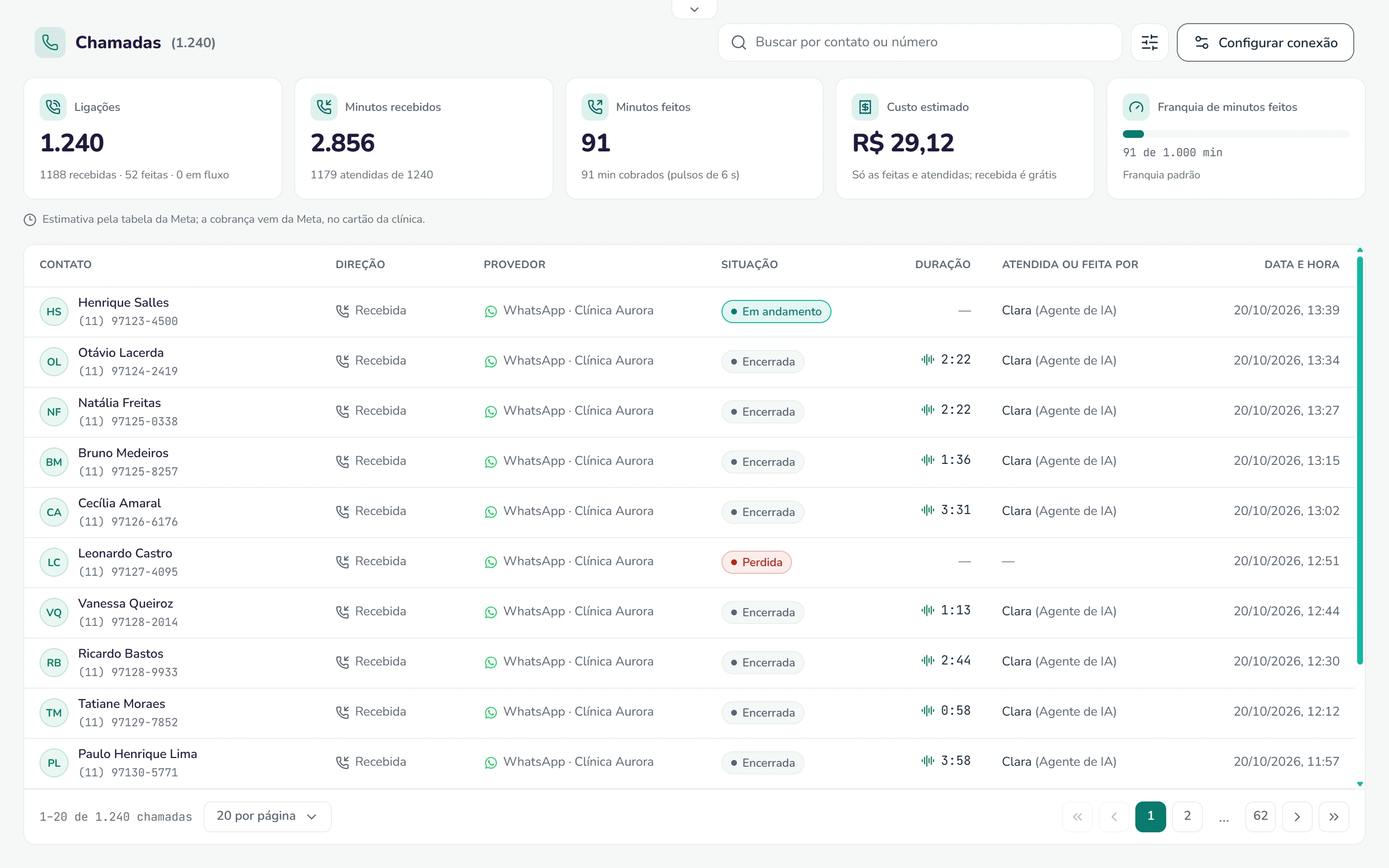Click incoming call icon in Leonardo Castro row
The image size is (1389, 868).
[x=342, y=561]
